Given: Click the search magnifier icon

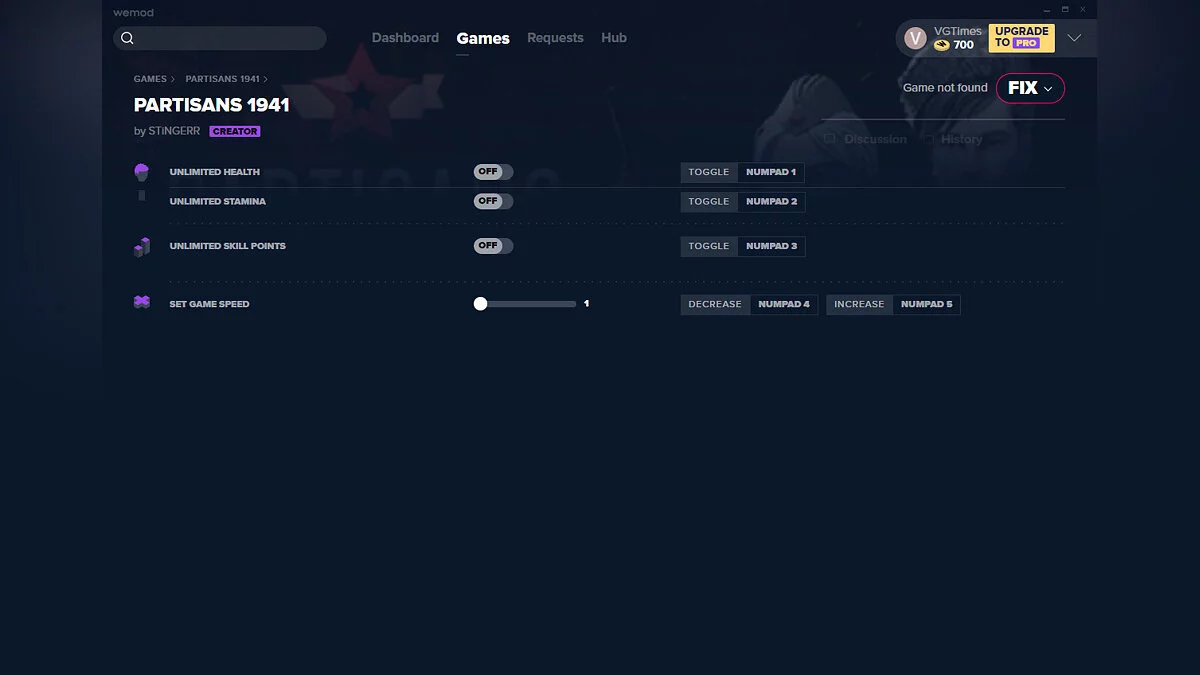Looking at the screenshot, I should (x=127, y=38).
